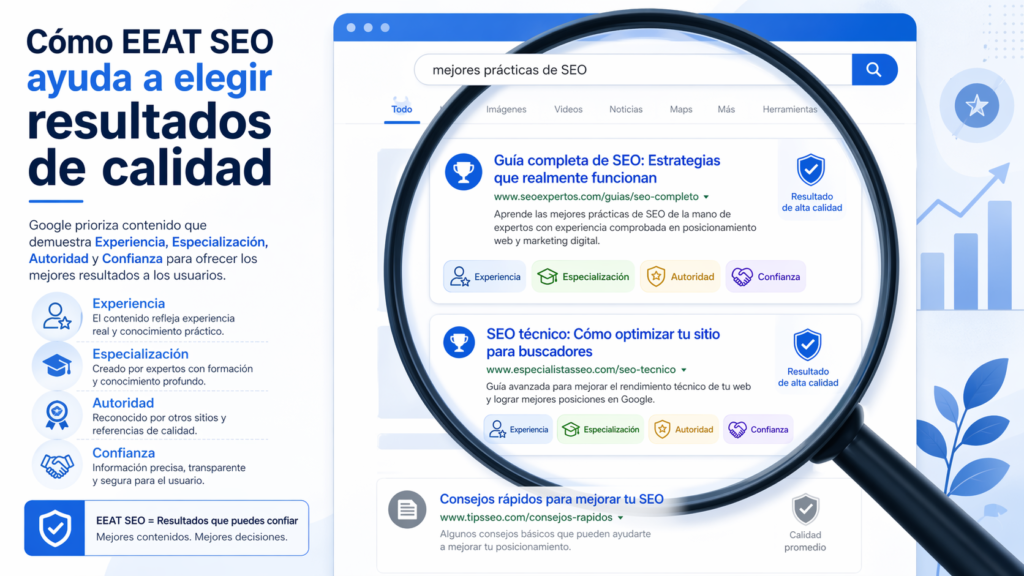Toggle the Autoridad chip on the first result
The height and width of the screenshot is (576, 1024).
[x=680, y=276]
